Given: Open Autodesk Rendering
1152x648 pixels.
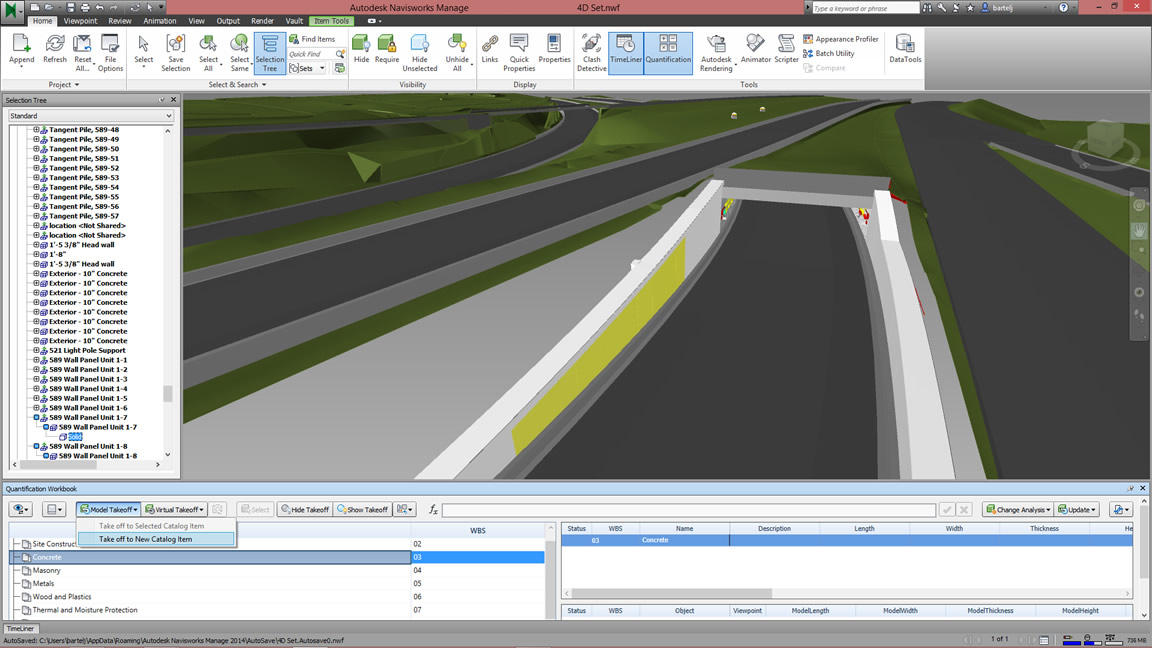Looking at the screenshot, I should pos(716,53).
